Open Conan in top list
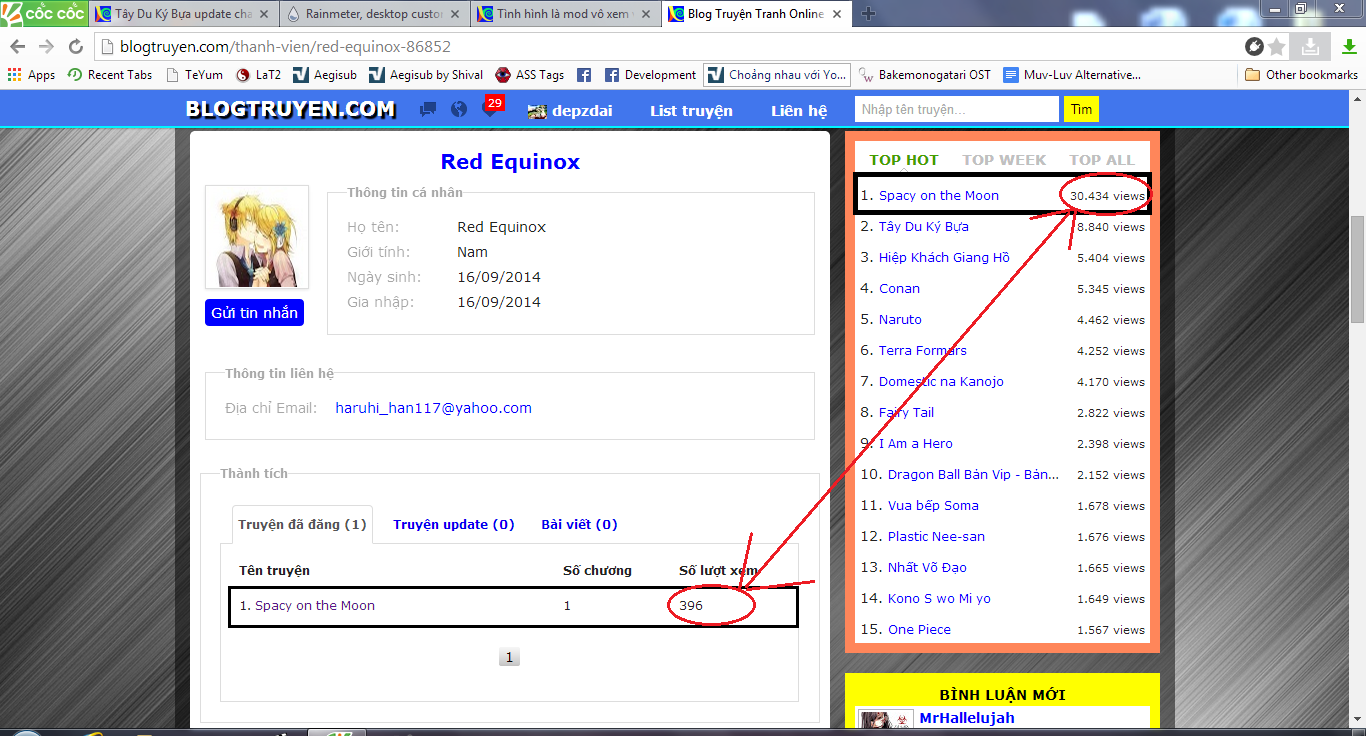Screen dimensions: 1366x736 (899, 289)
